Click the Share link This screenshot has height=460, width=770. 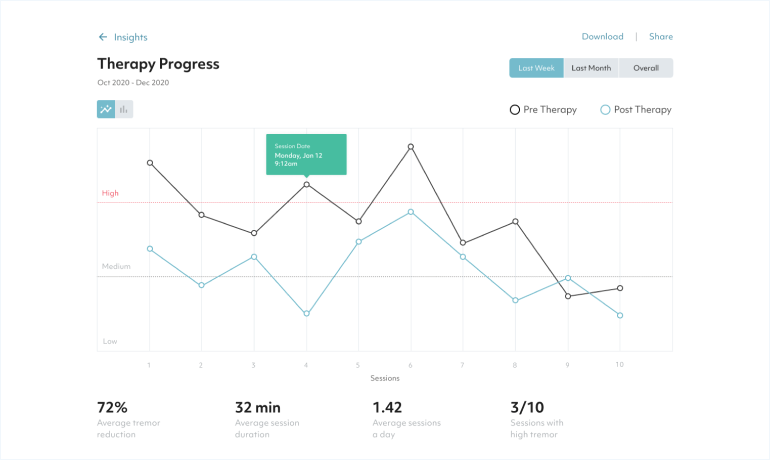(661, 36)
